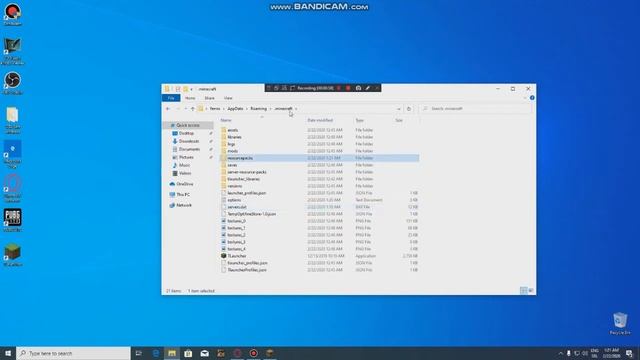Click the Up one level arrow

point(193,109)
